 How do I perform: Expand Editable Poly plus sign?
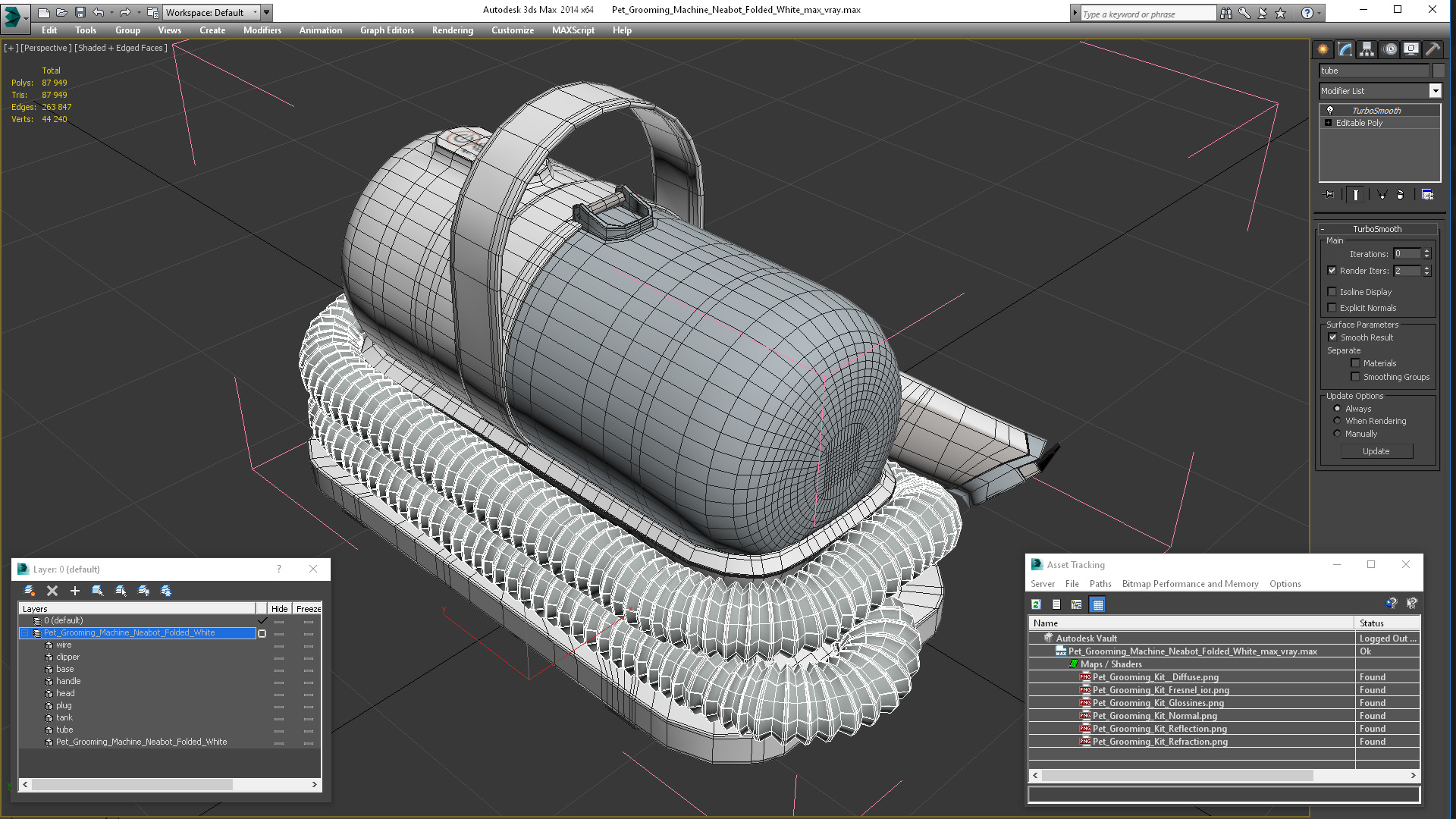tap(1328, 123)
